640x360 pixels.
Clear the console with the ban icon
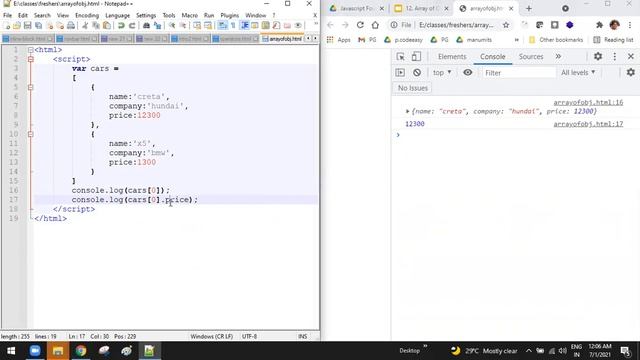tap(417, 73)
